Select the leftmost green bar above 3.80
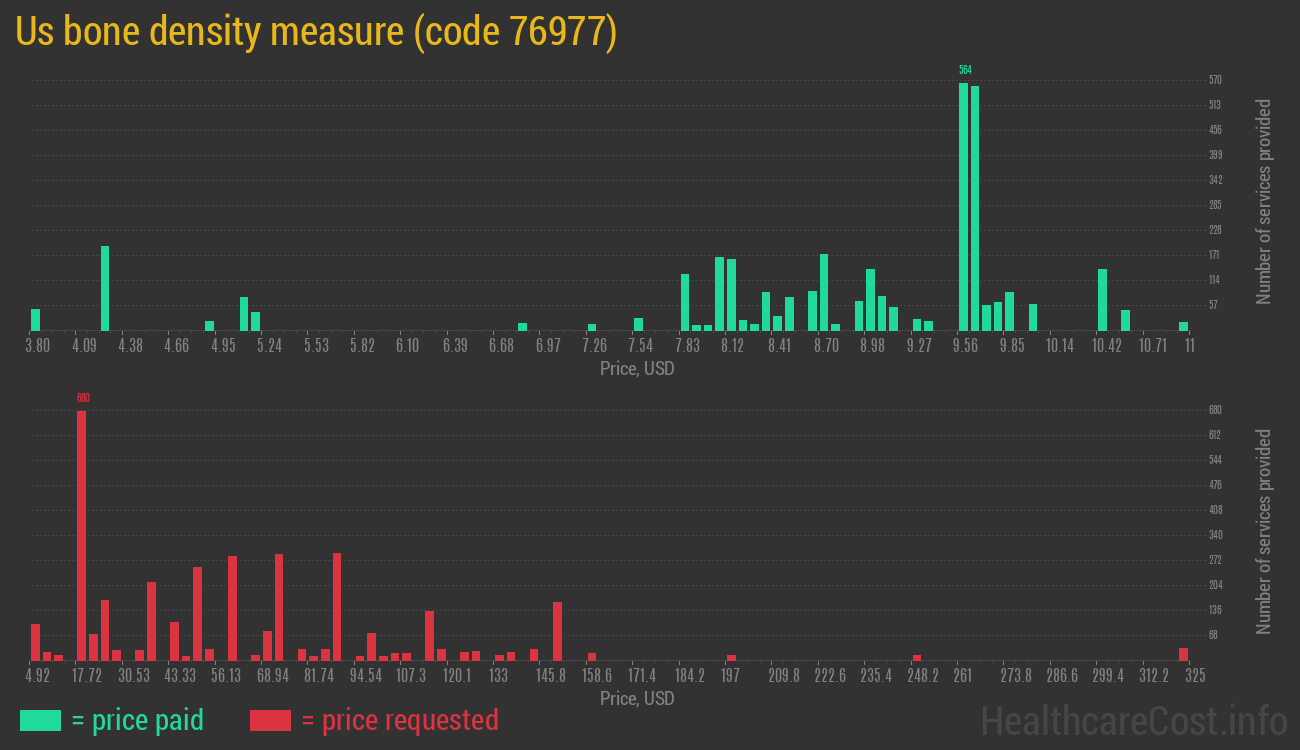The height and width of the screenshot is (750, 1300). pyautogui.click(x=36, y=319)
